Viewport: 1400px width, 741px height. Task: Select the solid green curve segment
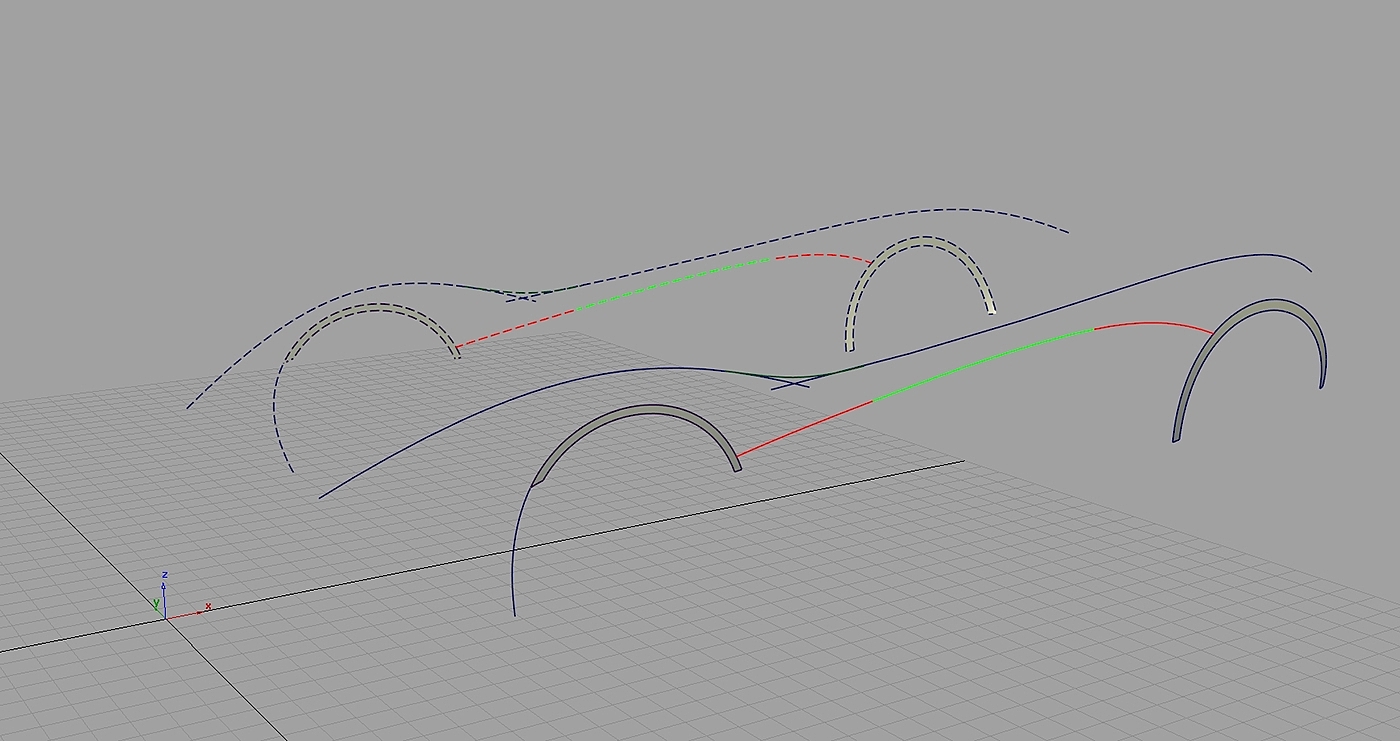[x=985, y=362]
